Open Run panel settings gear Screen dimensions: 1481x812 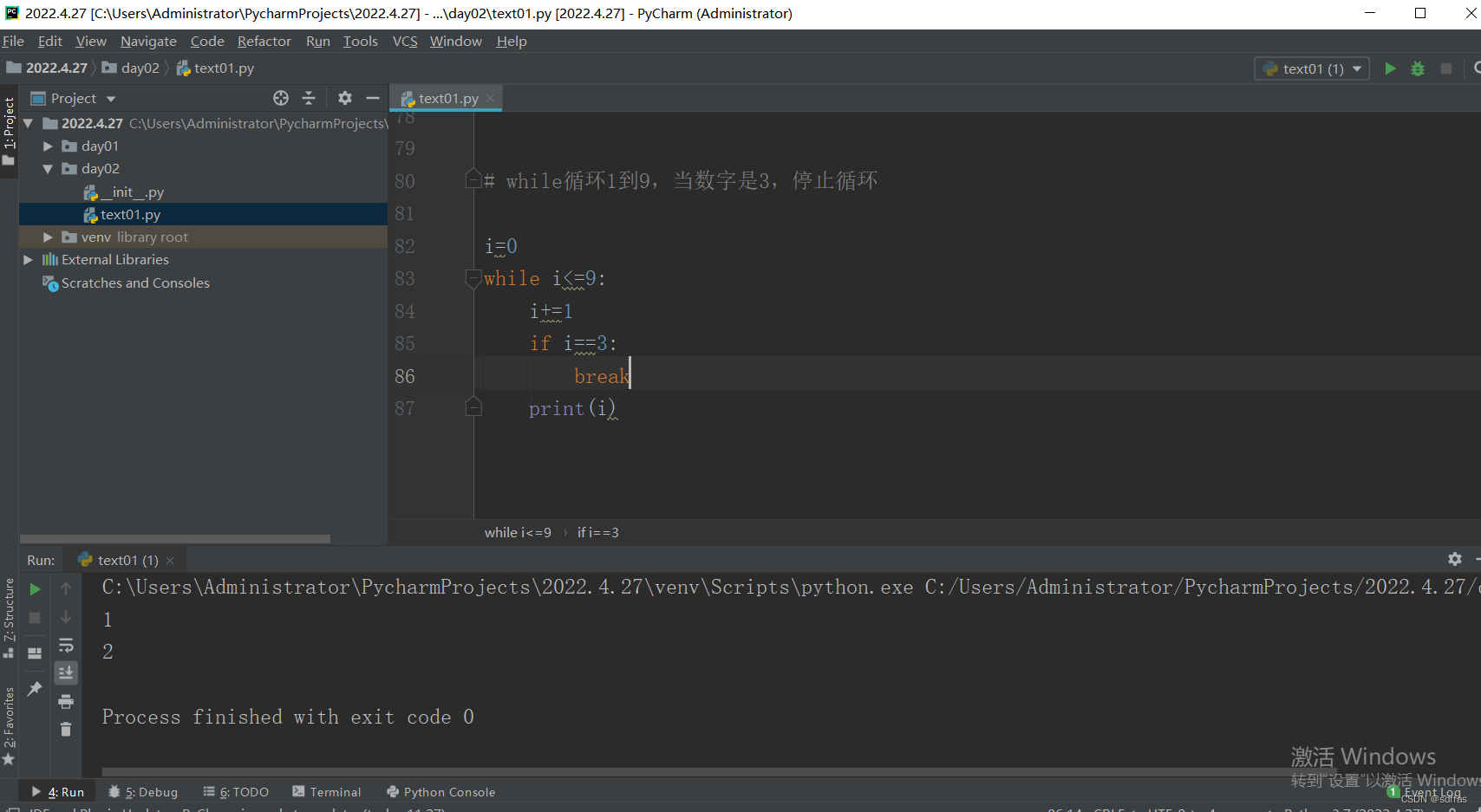[1455, 559]
